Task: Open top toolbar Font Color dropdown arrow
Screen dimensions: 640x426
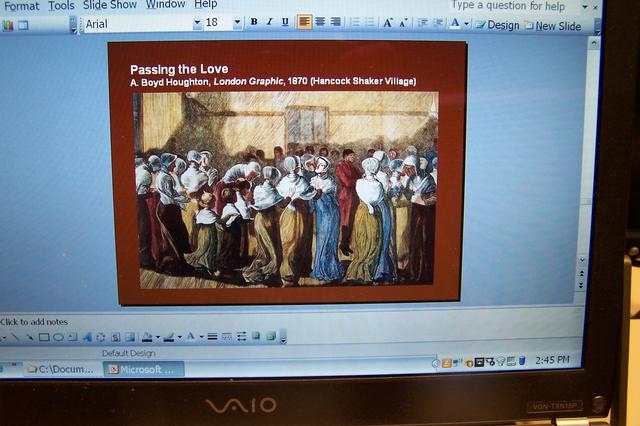Action: point(466,24)
